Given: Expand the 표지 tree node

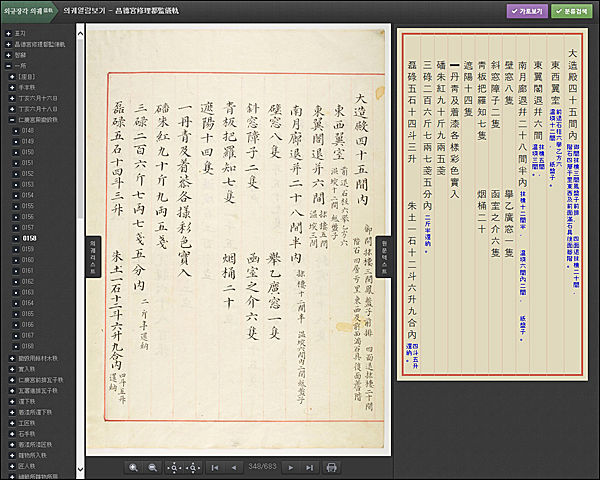Looking at the screenshot, I should coord(8,34).
